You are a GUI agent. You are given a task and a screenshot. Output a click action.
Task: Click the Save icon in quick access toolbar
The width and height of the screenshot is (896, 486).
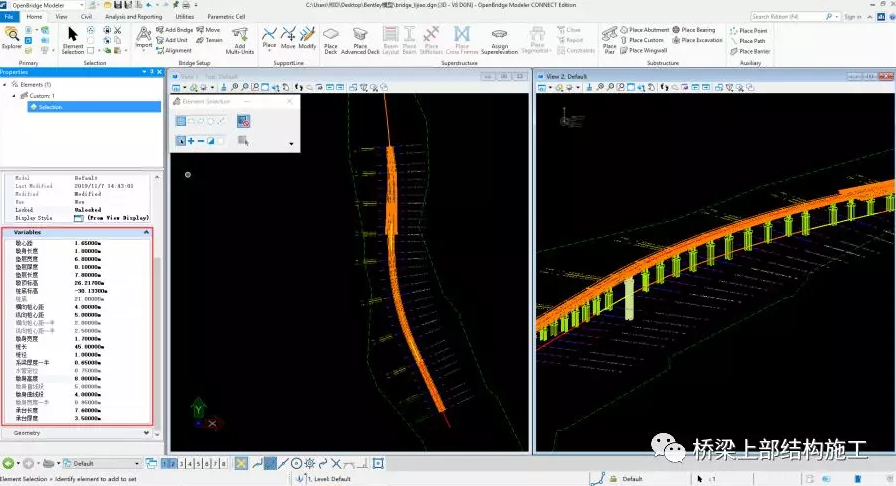(x=118, y=5)
